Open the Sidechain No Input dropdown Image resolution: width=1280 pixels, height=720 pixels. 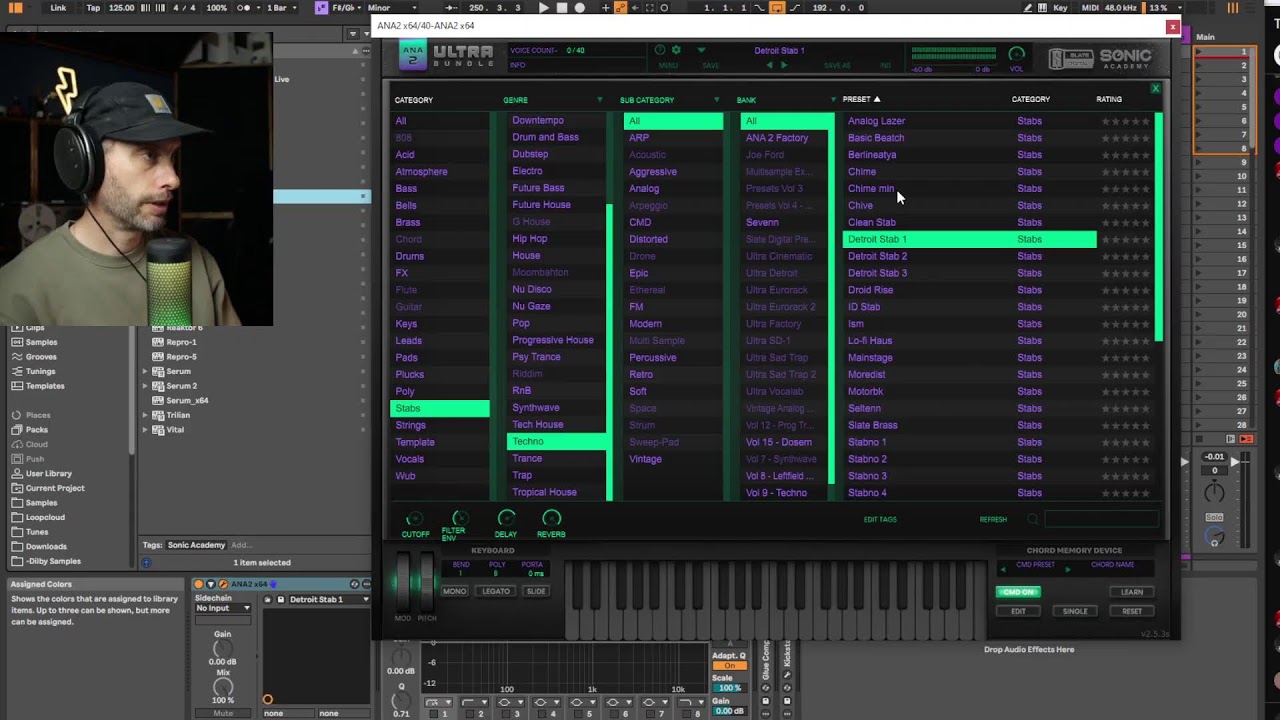(x=223, y=608)
